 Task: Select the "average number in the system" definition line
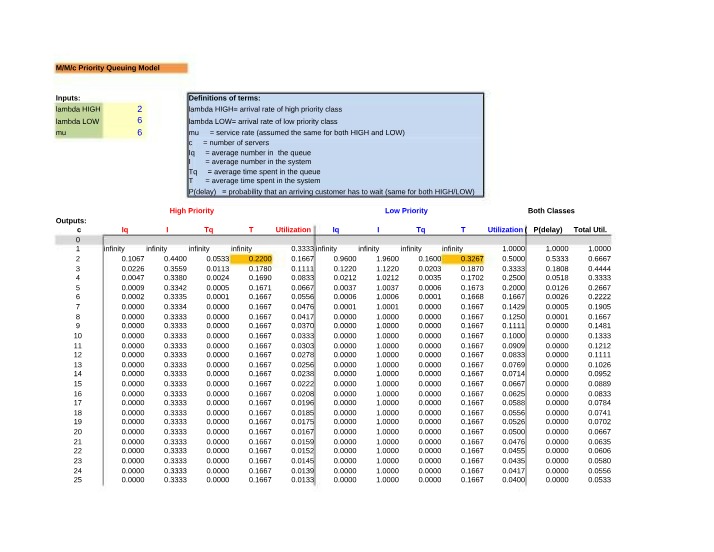(250, 162)
